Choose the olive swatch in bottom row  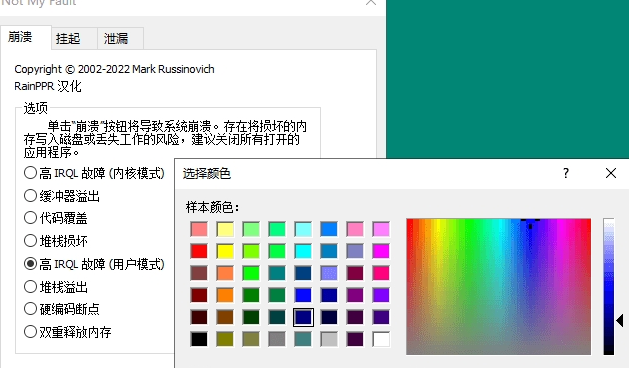[225, 339]
